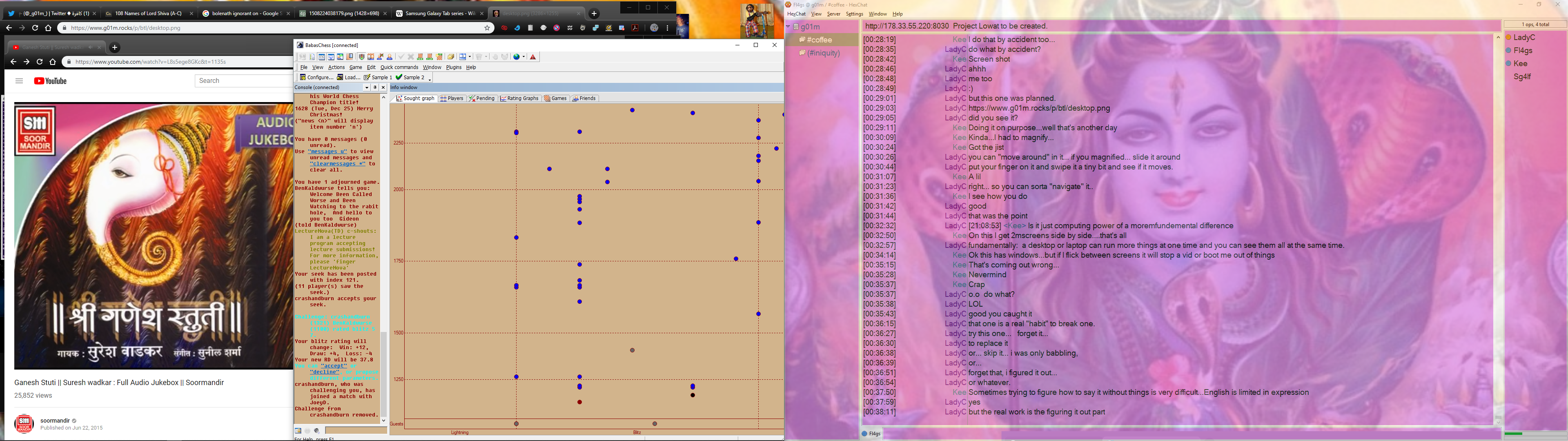Select the #coffee channel in HexChat
The image size is (1568, 441).
(x=819, y=40)
